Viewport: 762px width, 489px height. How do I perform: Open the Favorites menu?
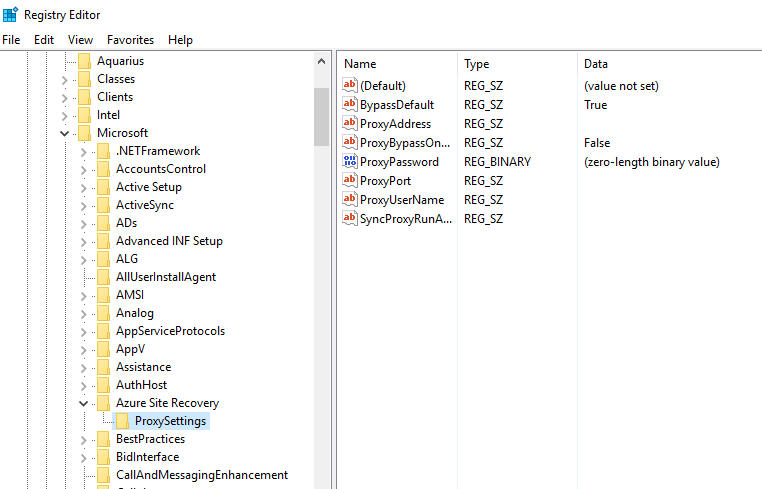130,40
